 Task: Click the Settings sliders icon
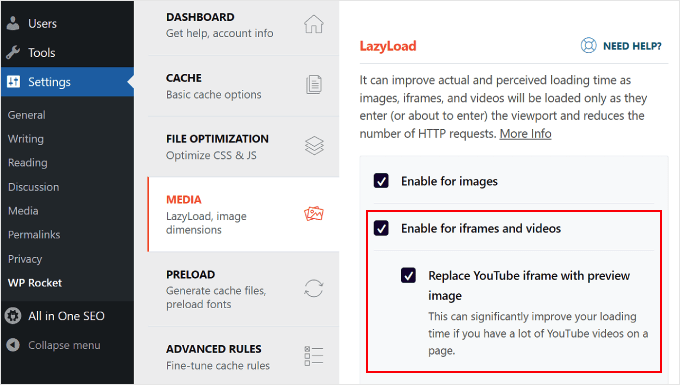[13, 82]
